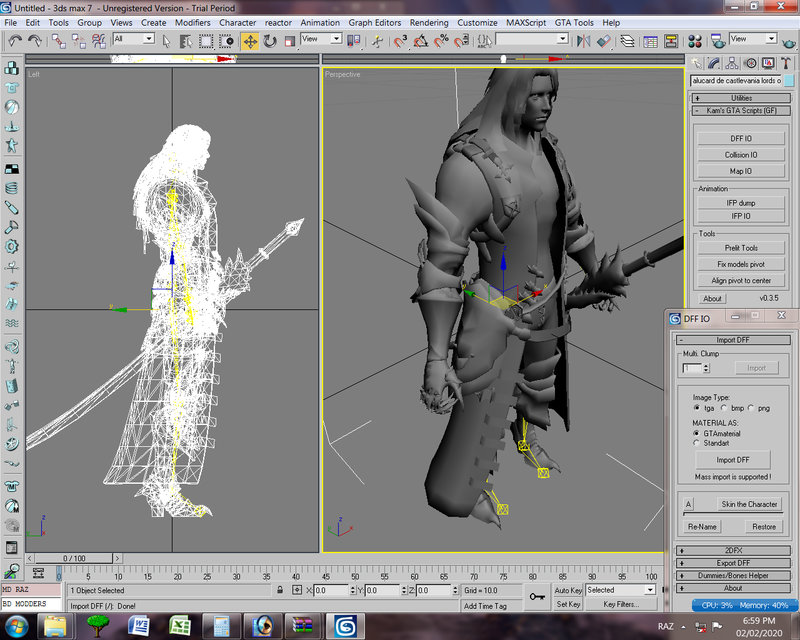The height and width of the screenshot is (640, 800).
Task: Toggle the Window/Crossing selection mode
Action: point(226,41)
